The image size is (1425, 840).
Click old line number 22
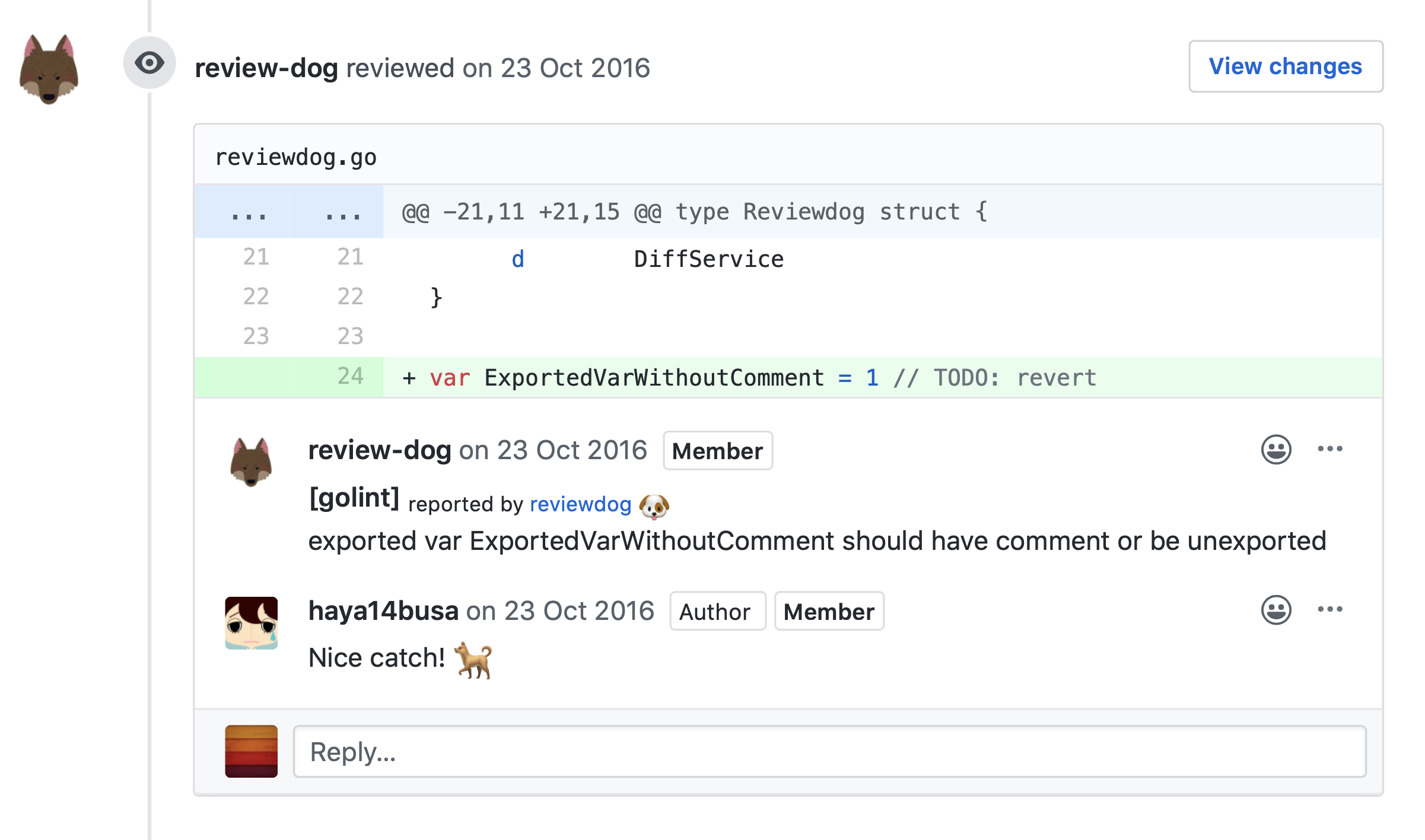256,297
